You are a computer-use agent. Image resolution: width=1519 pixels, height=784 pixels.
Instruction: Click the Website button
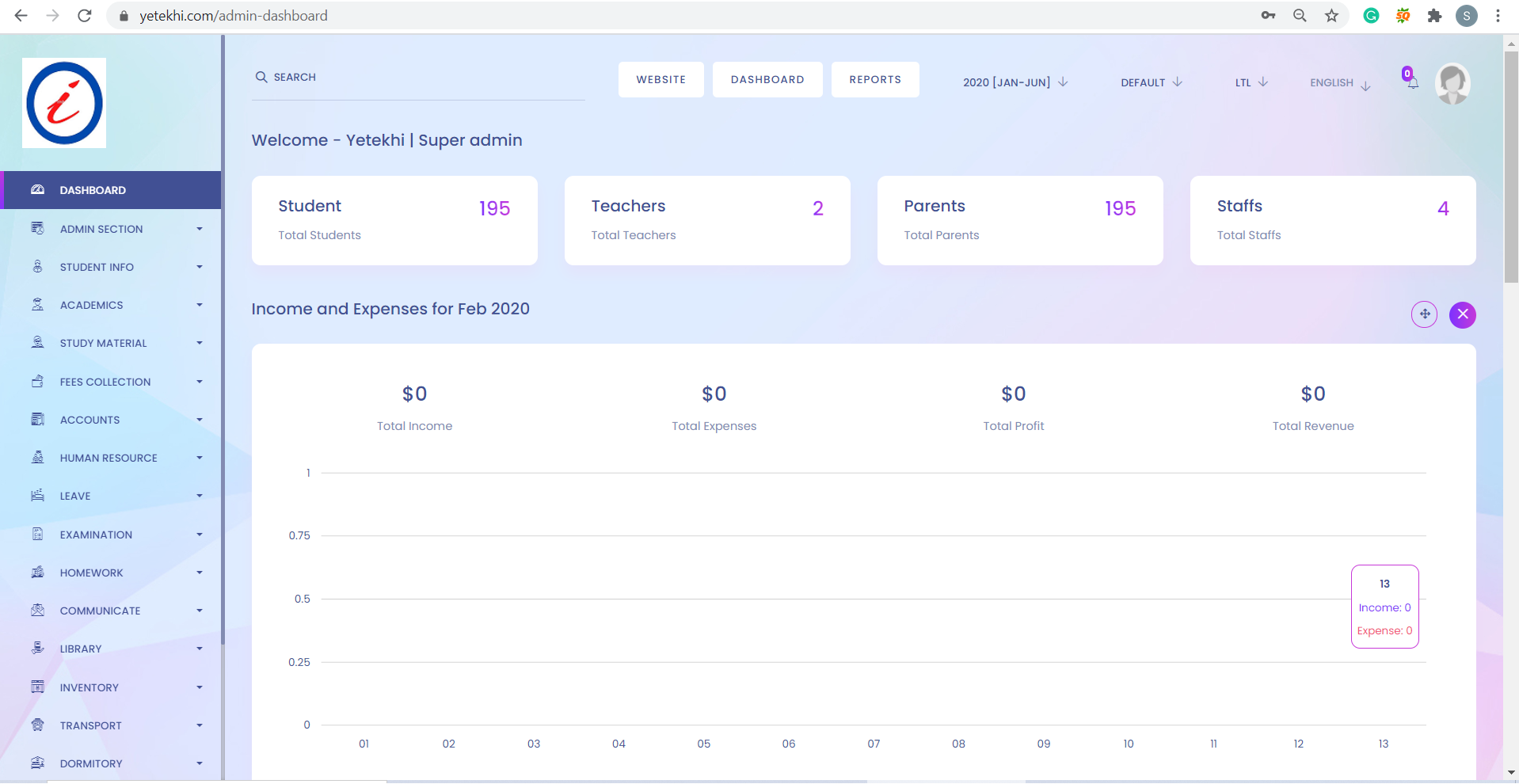(x=661, y=80)
